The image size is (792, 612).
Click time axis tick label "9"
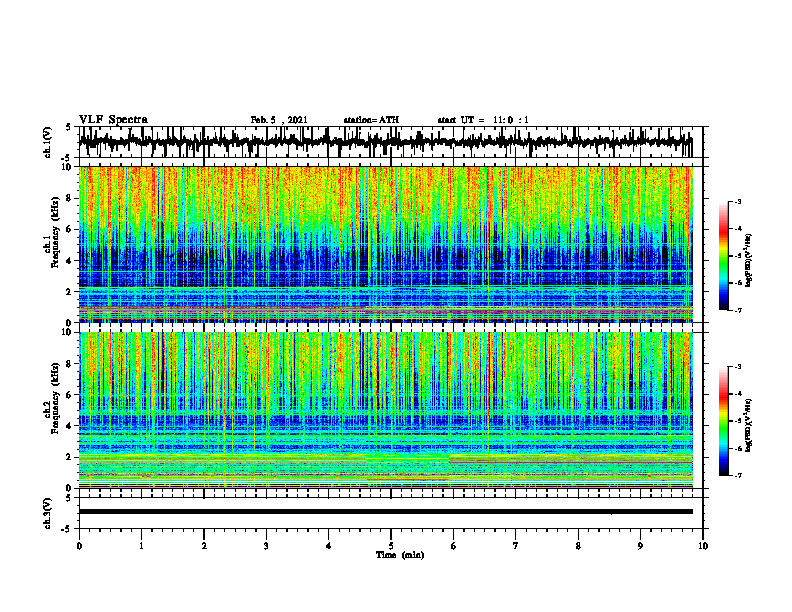(x=640, y=545)
